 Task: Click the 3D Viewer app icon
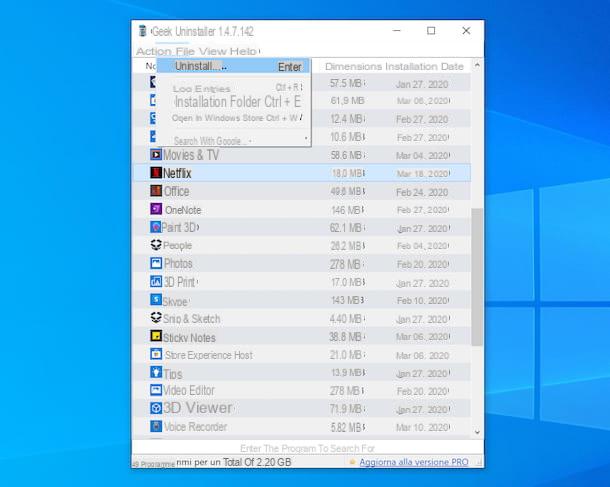[x=156, y=408]
